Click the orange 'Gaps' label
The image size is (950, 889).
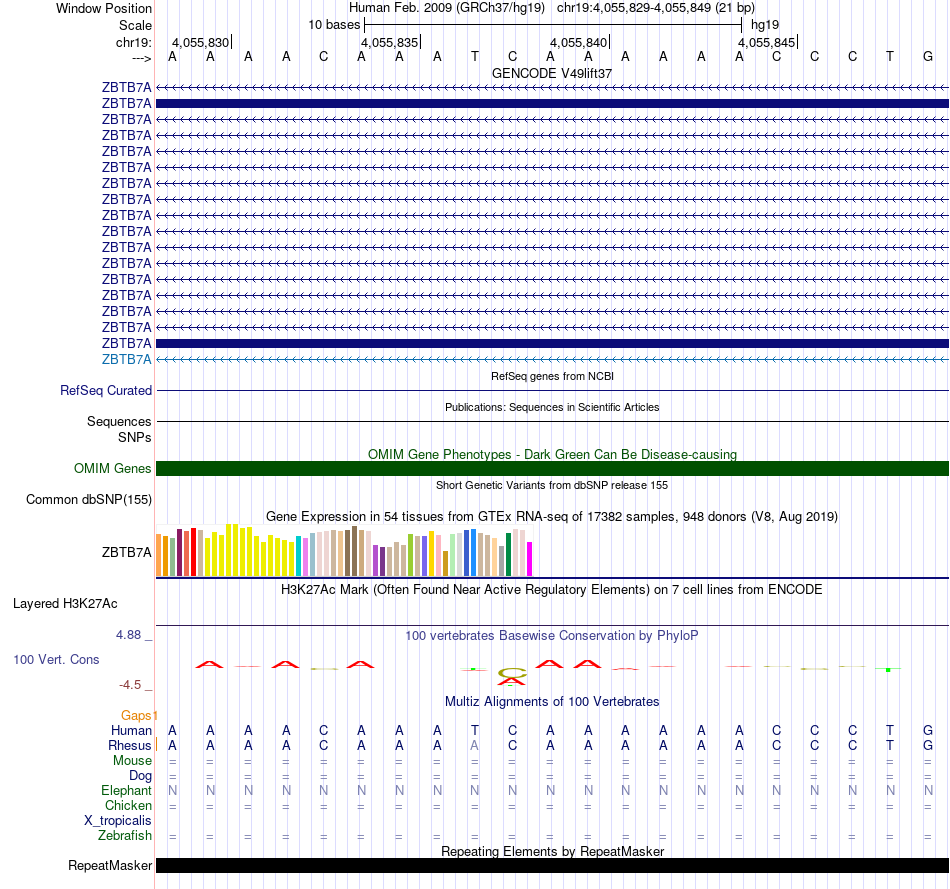[x=136, y=716]
